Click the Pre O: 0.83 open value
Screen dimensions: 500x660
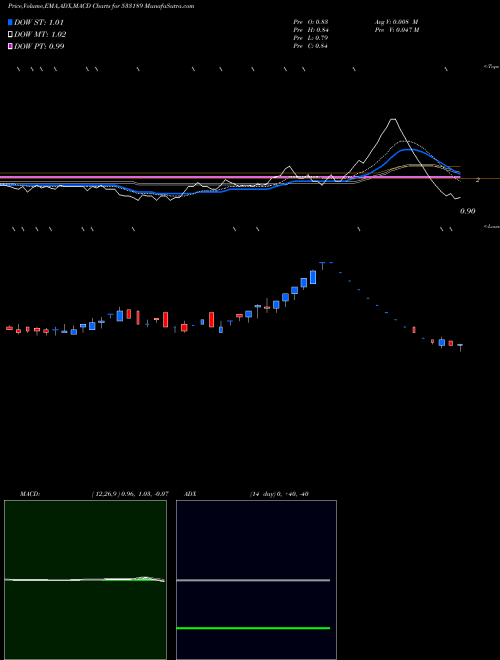pyautogui.click(x=311, y=22)
